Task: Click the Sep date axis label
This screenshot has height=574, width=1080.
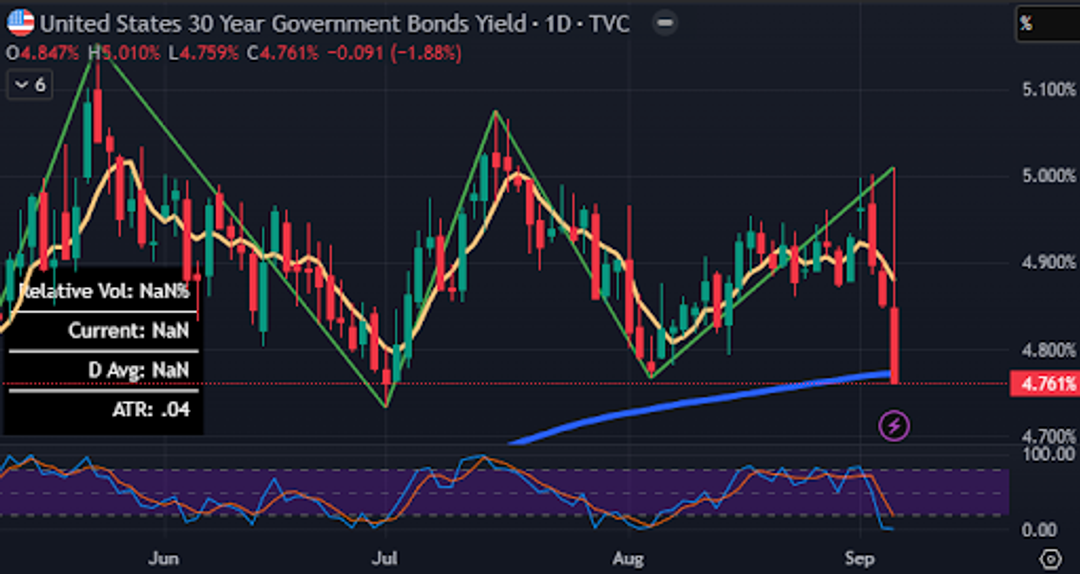Action: coord(859,558)
